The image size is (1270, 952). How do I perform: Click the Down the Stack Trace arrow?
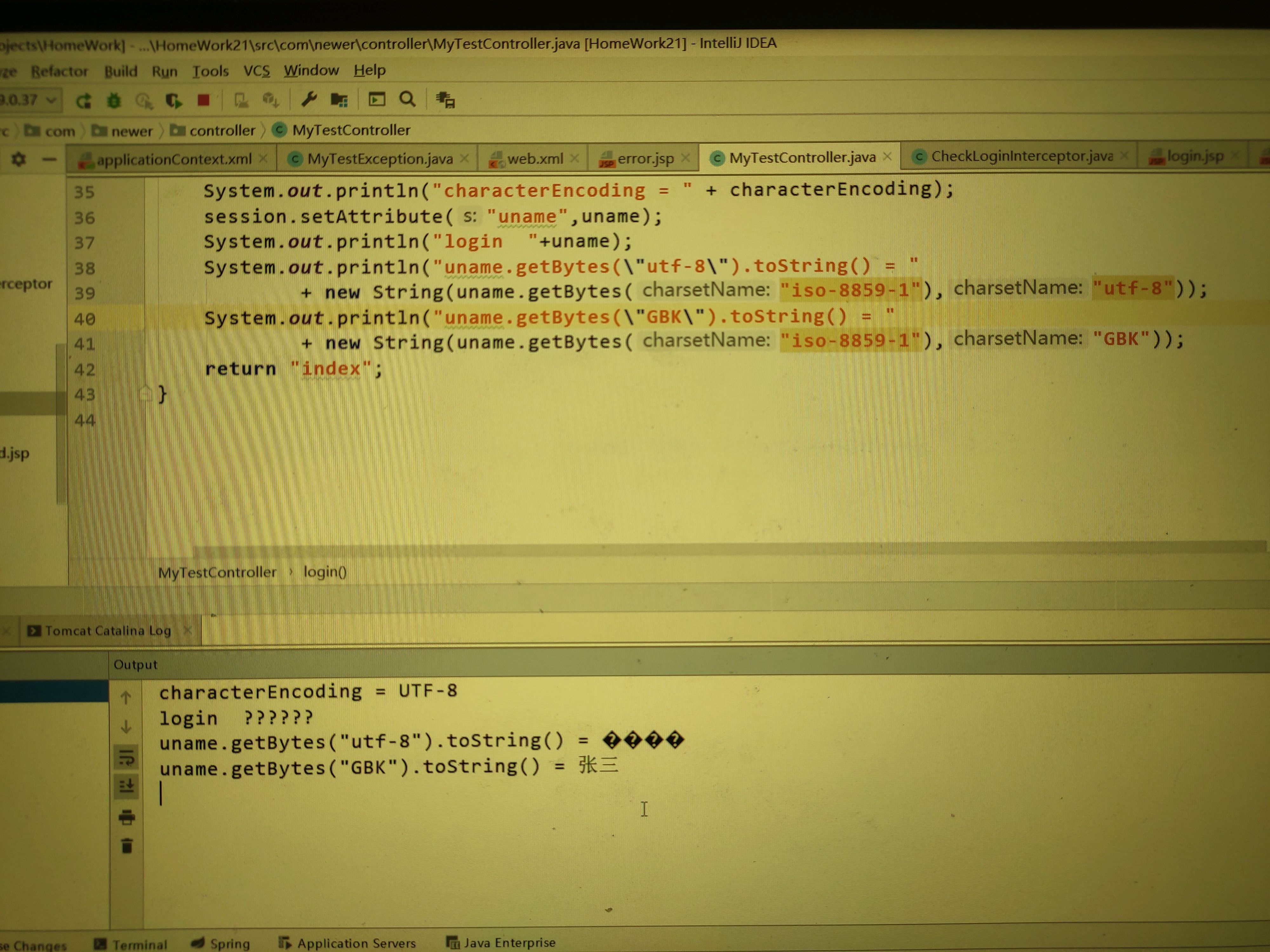tap(126, 726)
